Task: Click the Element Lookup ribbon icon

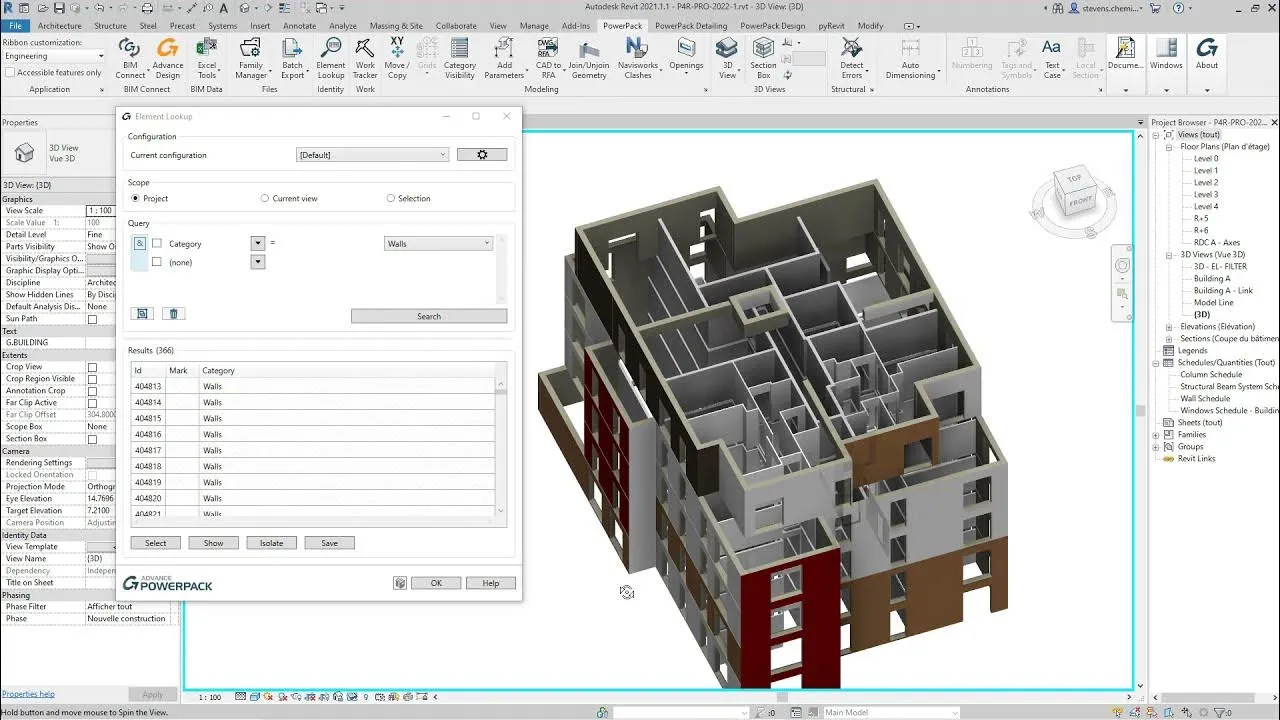Action: pos(331,59)
